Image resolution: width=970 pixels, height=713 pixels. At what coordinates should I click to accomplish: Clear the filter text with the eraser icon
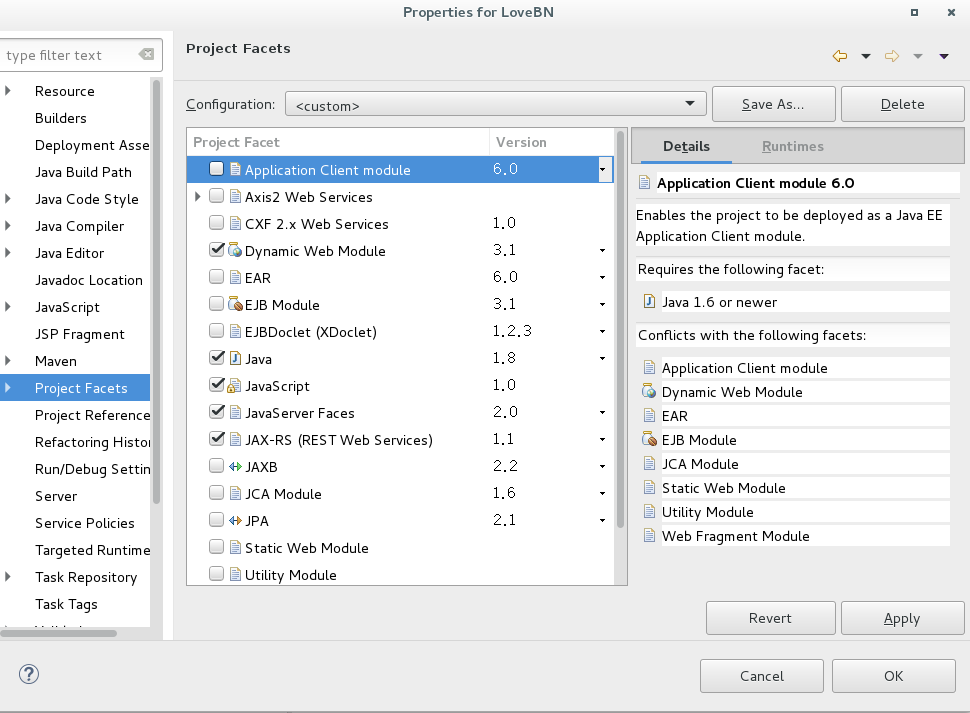[146, 55]
